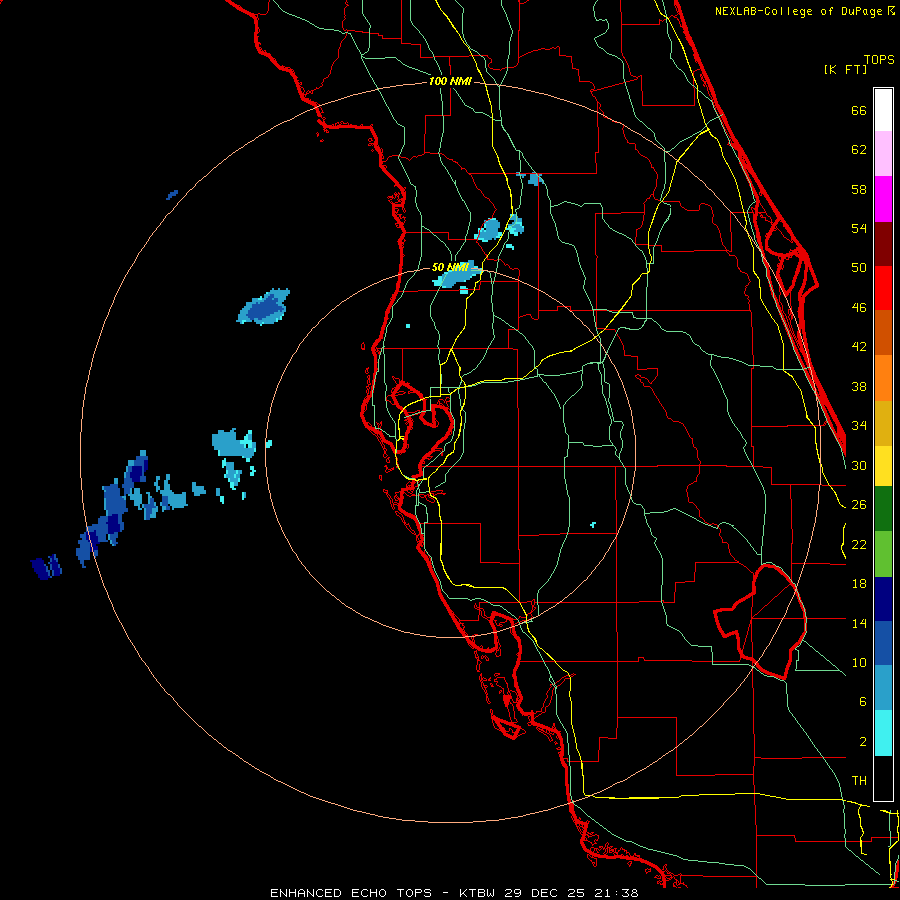Click the 6 value on the legend
Image resolution: width=900 pixels, height=900 pixels.
862,702
